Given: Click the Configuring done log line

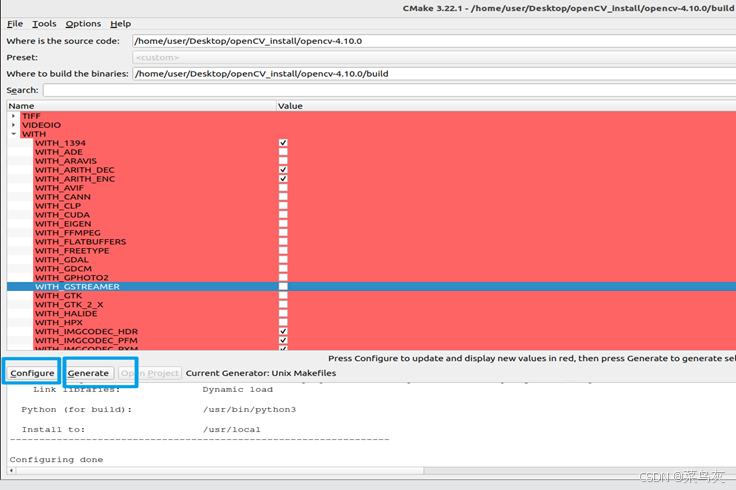Looking at the screenshot, I should pyautogui.click(x=56, y=459).
